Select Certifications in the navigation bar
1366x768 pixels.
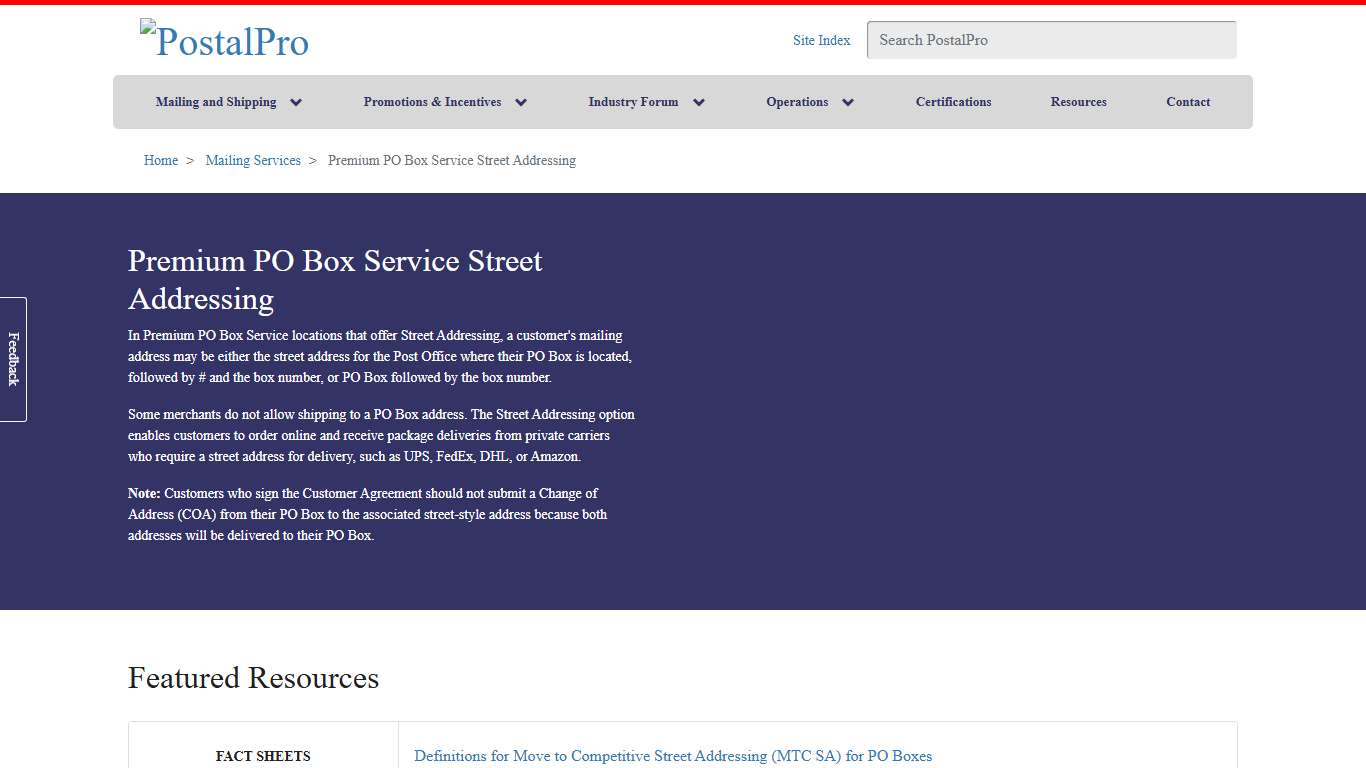tap(953, 101)
